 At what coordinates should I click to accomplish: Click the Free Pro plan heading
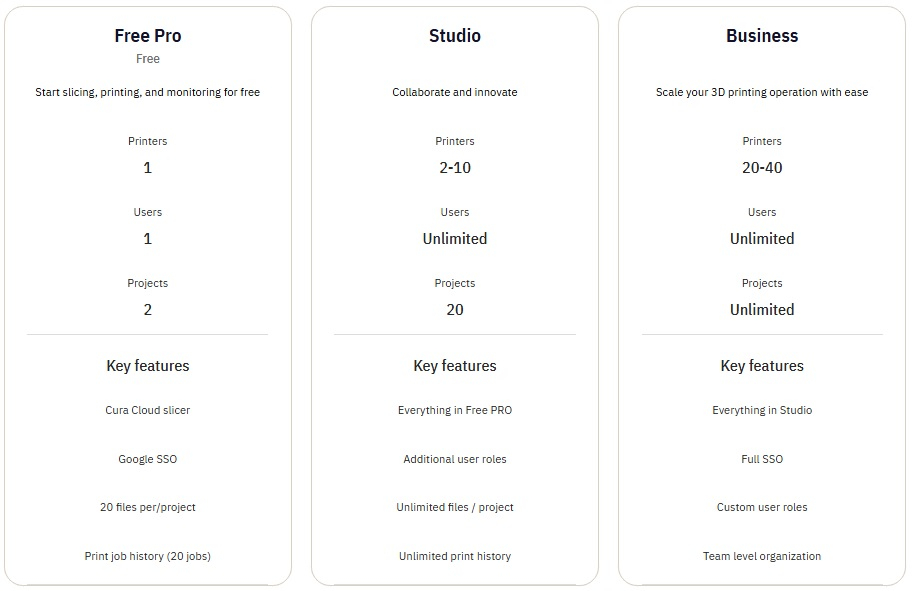148,36
